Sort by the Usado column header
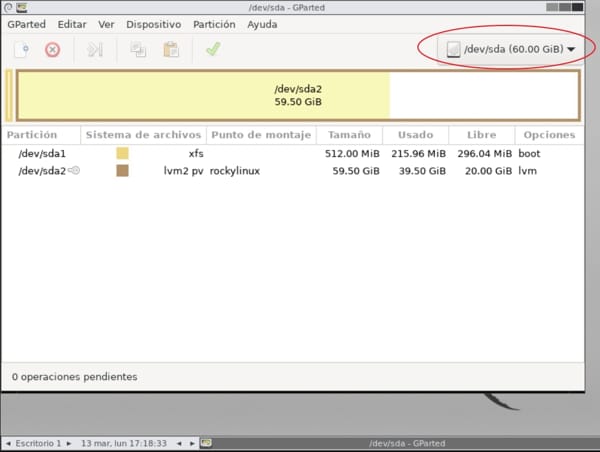This screenshot has height=452, width=600. click(x=416, y=135)
